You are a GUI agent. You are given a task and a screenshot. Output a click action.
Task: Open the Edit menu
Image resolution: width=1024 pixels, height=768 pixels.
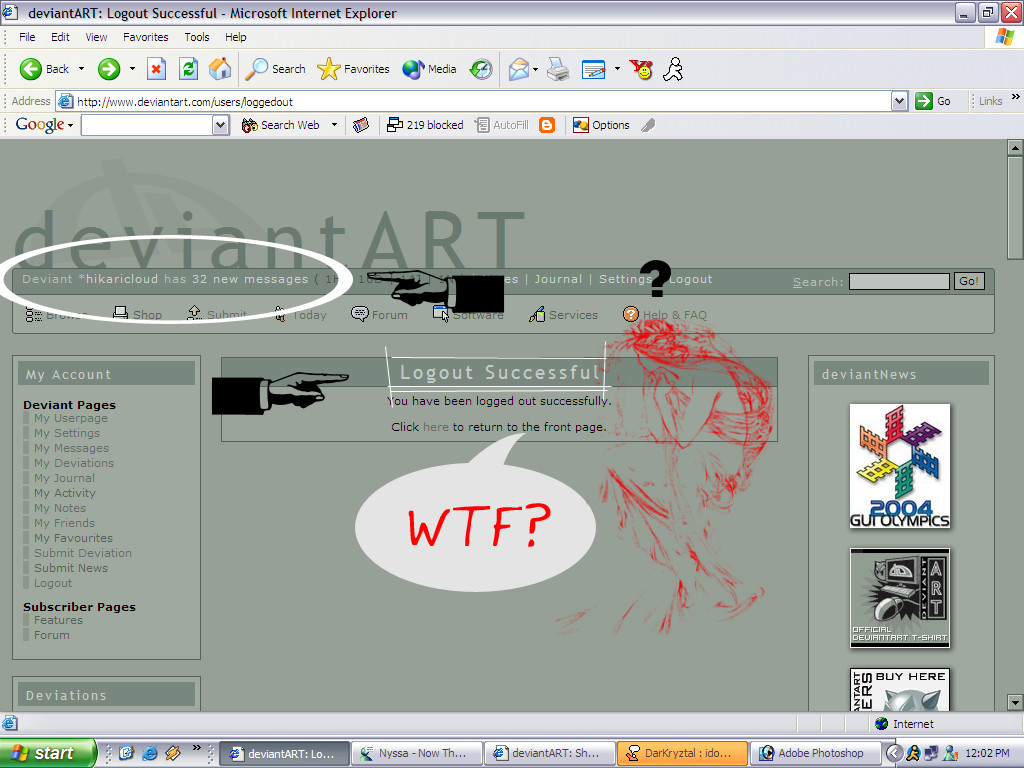(x=60, y=37)
